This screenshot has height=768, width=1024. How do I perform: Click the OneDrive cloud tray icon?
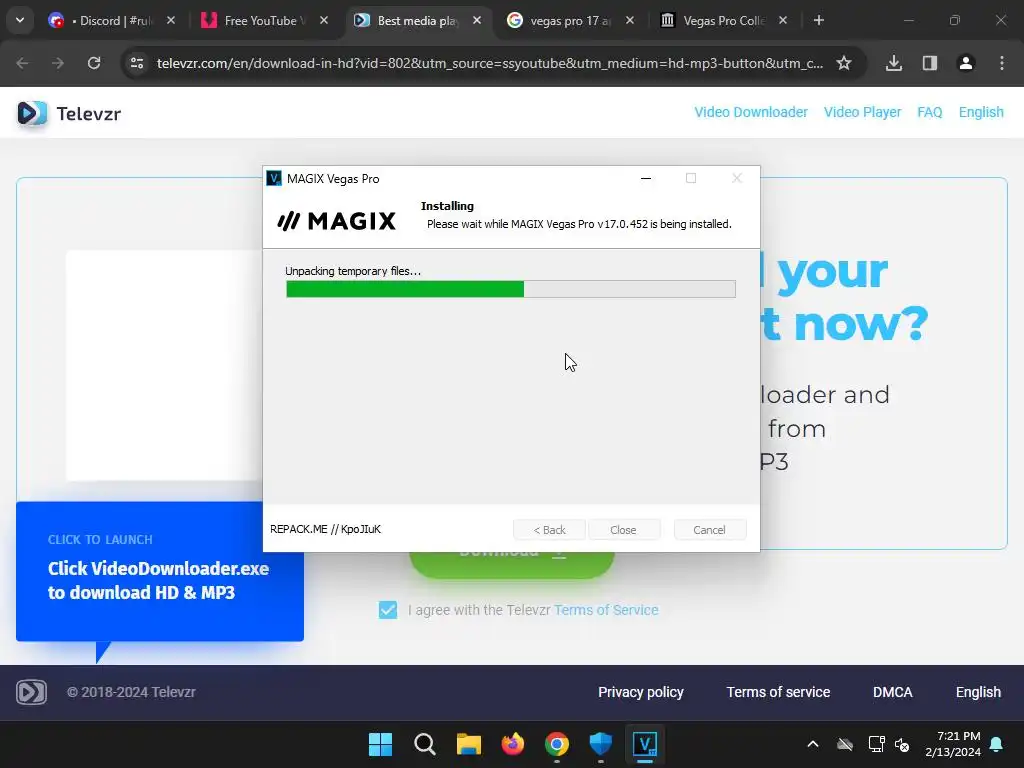845,744
